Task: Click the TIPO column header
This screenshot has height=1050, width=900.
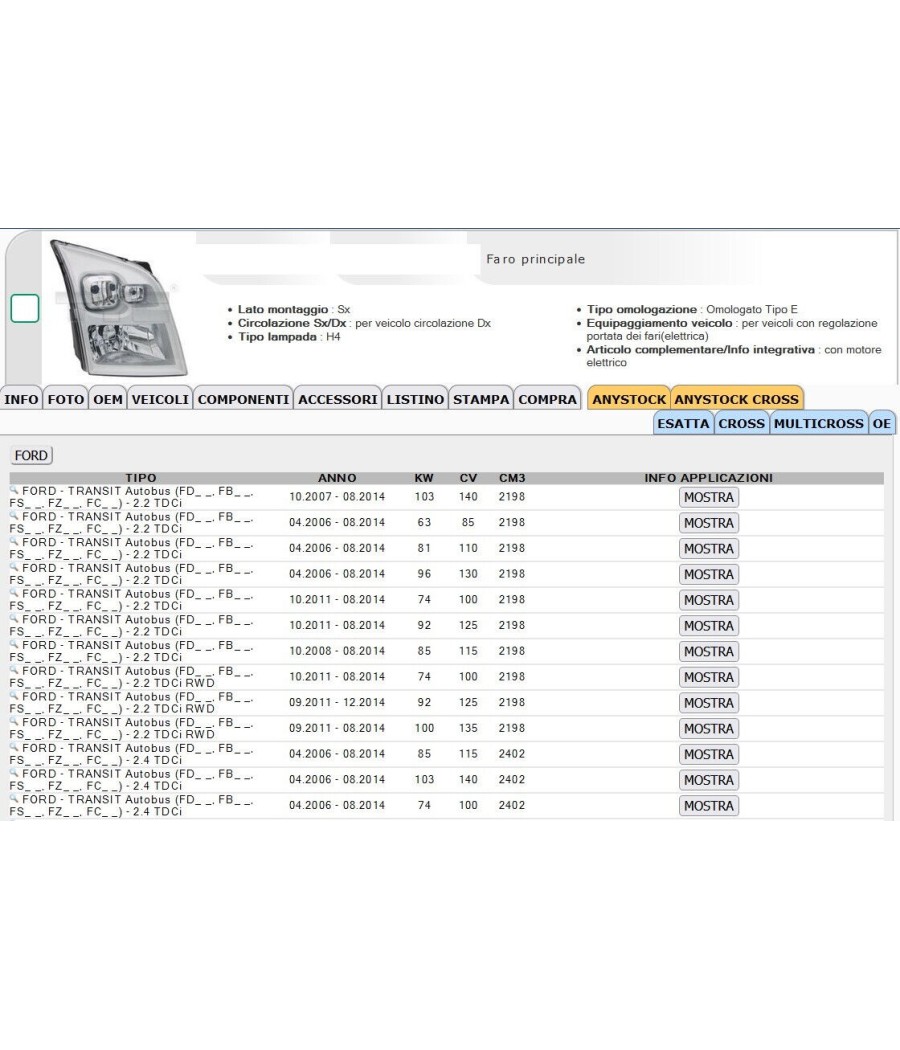Action: pos(141,478)
